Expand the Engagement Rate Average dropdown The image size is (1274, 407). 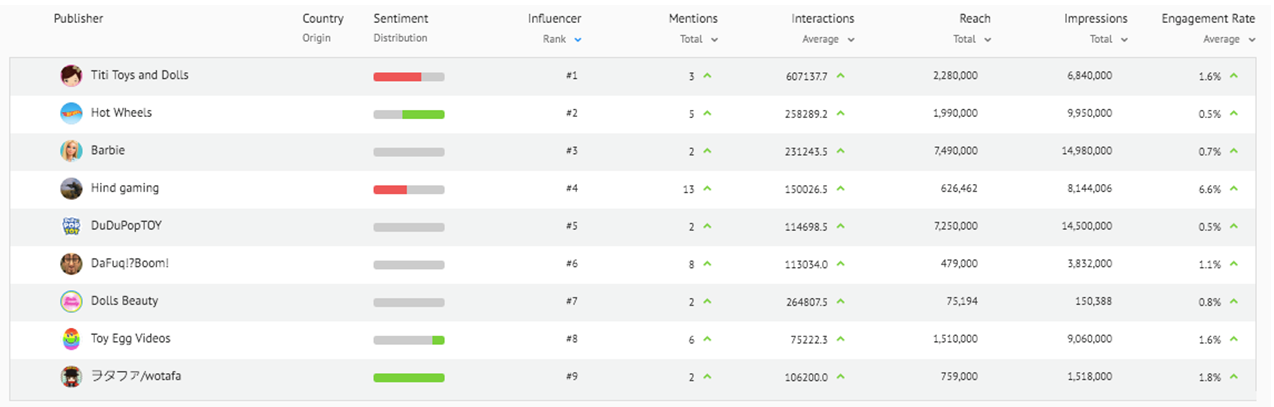(x=1251, y=40)
